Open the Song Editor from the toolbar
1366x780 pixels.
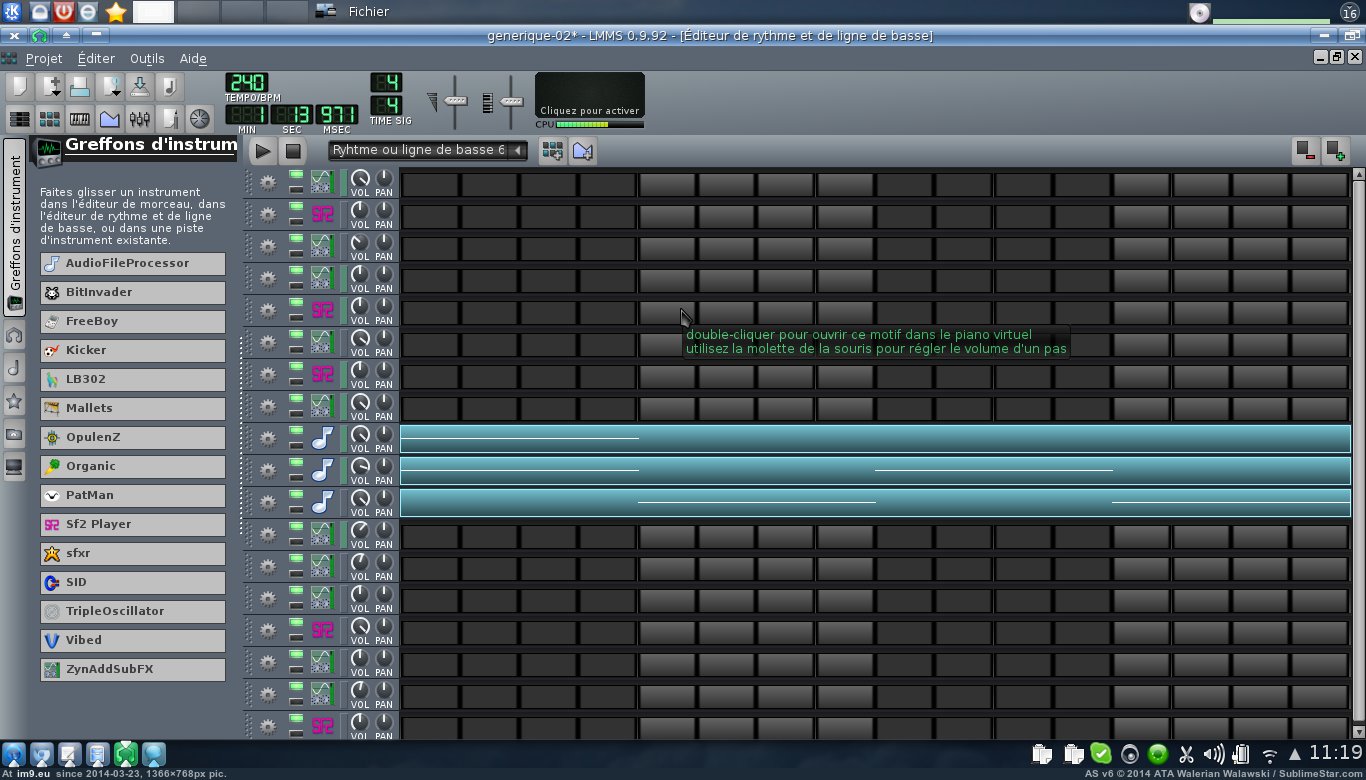(19, 119)
